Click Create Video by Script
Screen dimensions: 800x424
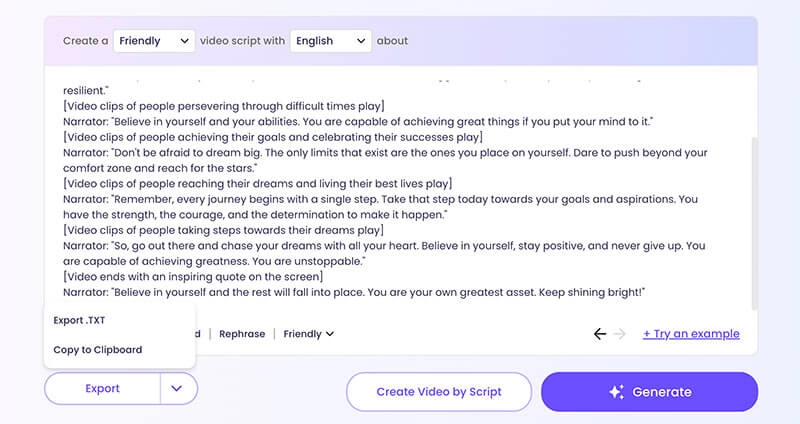point(439,392)
